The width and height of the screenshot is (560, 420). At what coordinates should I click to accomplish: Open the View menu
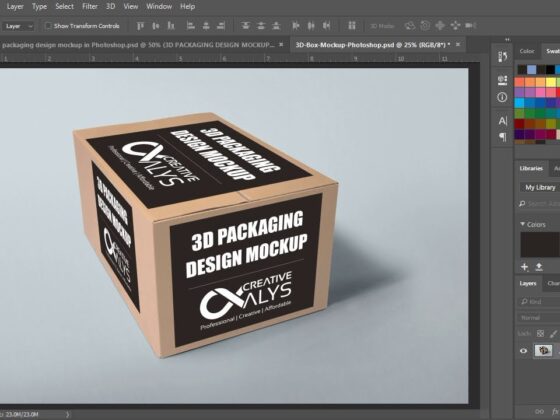coord(131,6)
